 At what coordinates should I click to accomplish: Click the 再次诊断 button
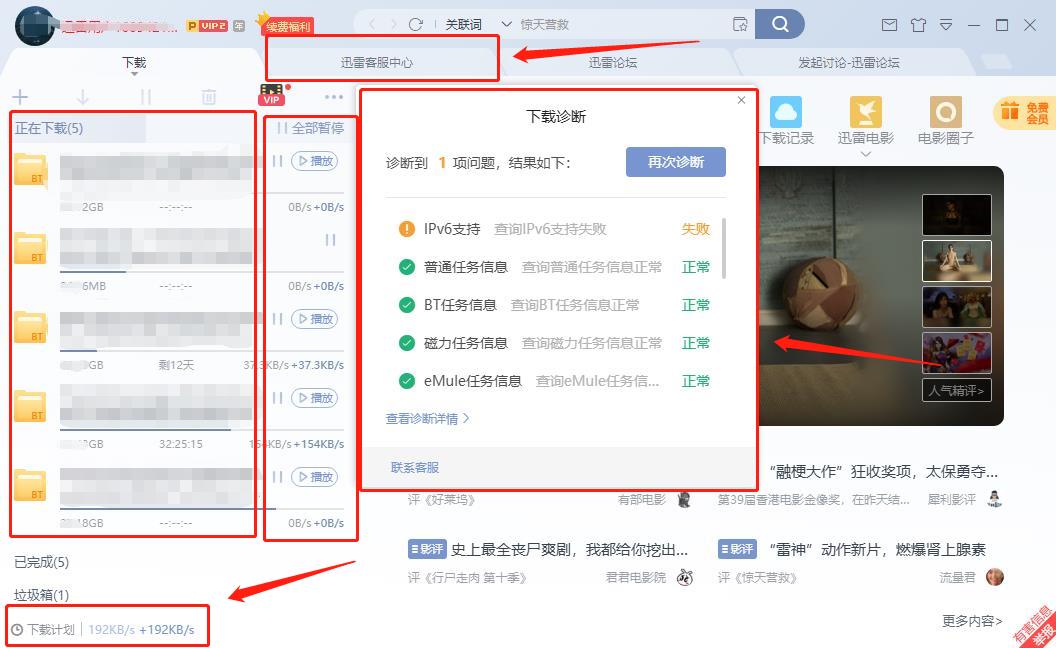[x=675, y=162]
